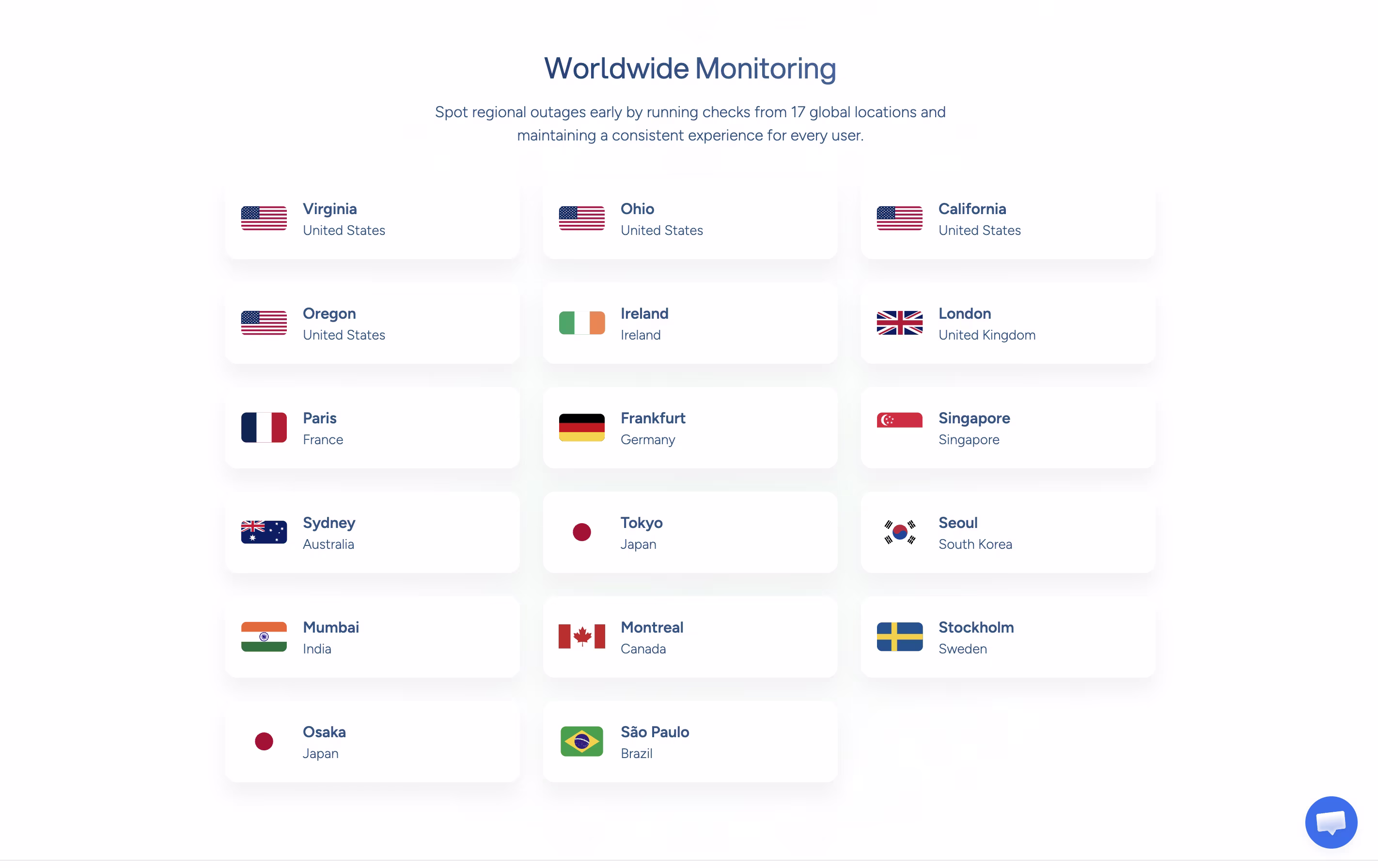Click the Tokyo location name
The height and width of the screenshot is (868, 1378).
641,523
